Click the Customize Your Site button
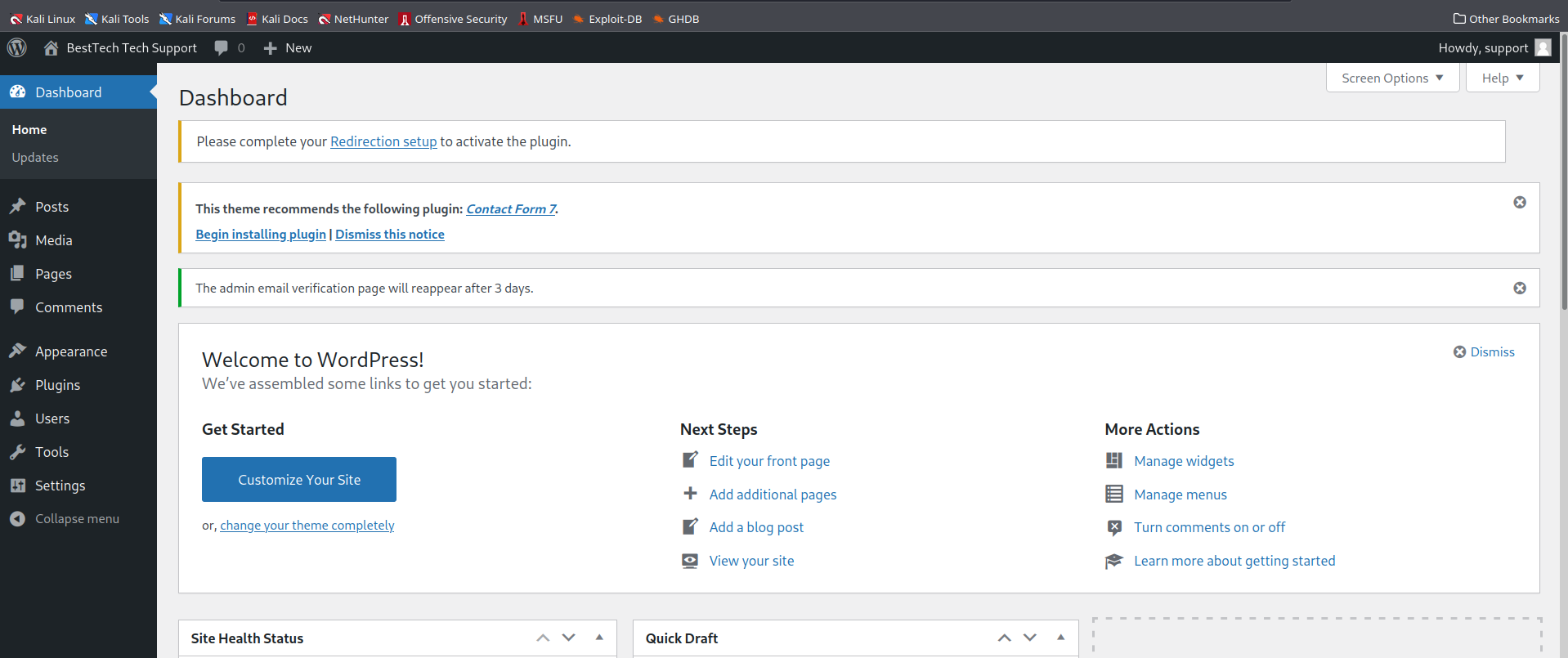Screen dimensions: 1568x658 coord(299,479)
